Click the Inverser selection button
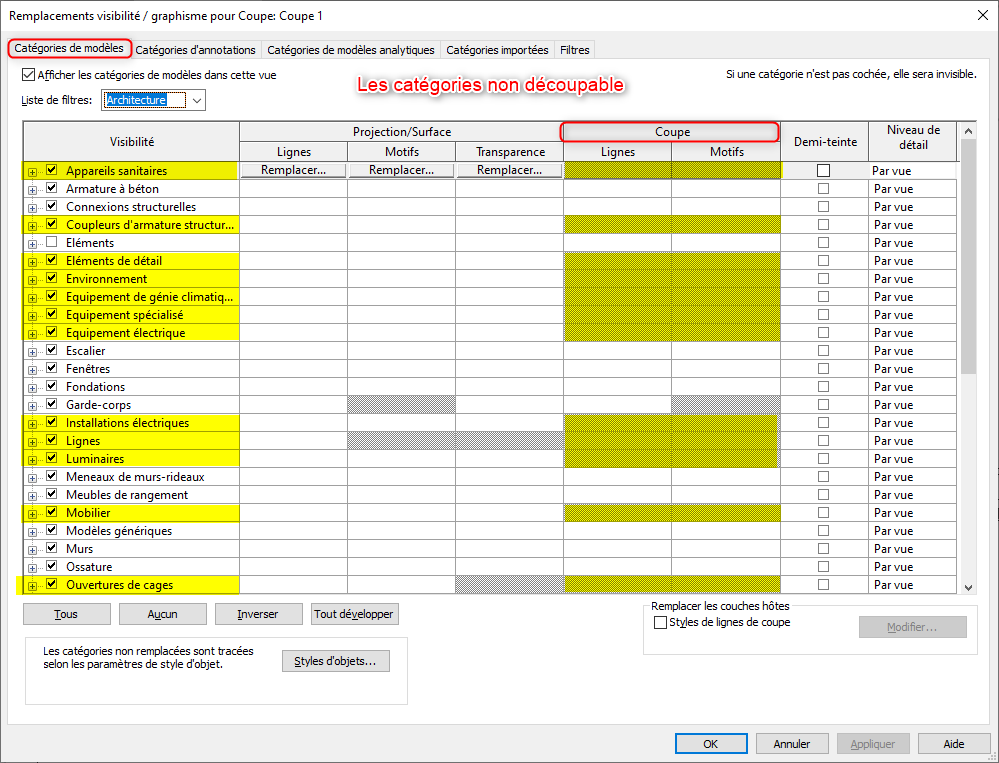The height and width of the screenshot is (763, 999). 257,614
